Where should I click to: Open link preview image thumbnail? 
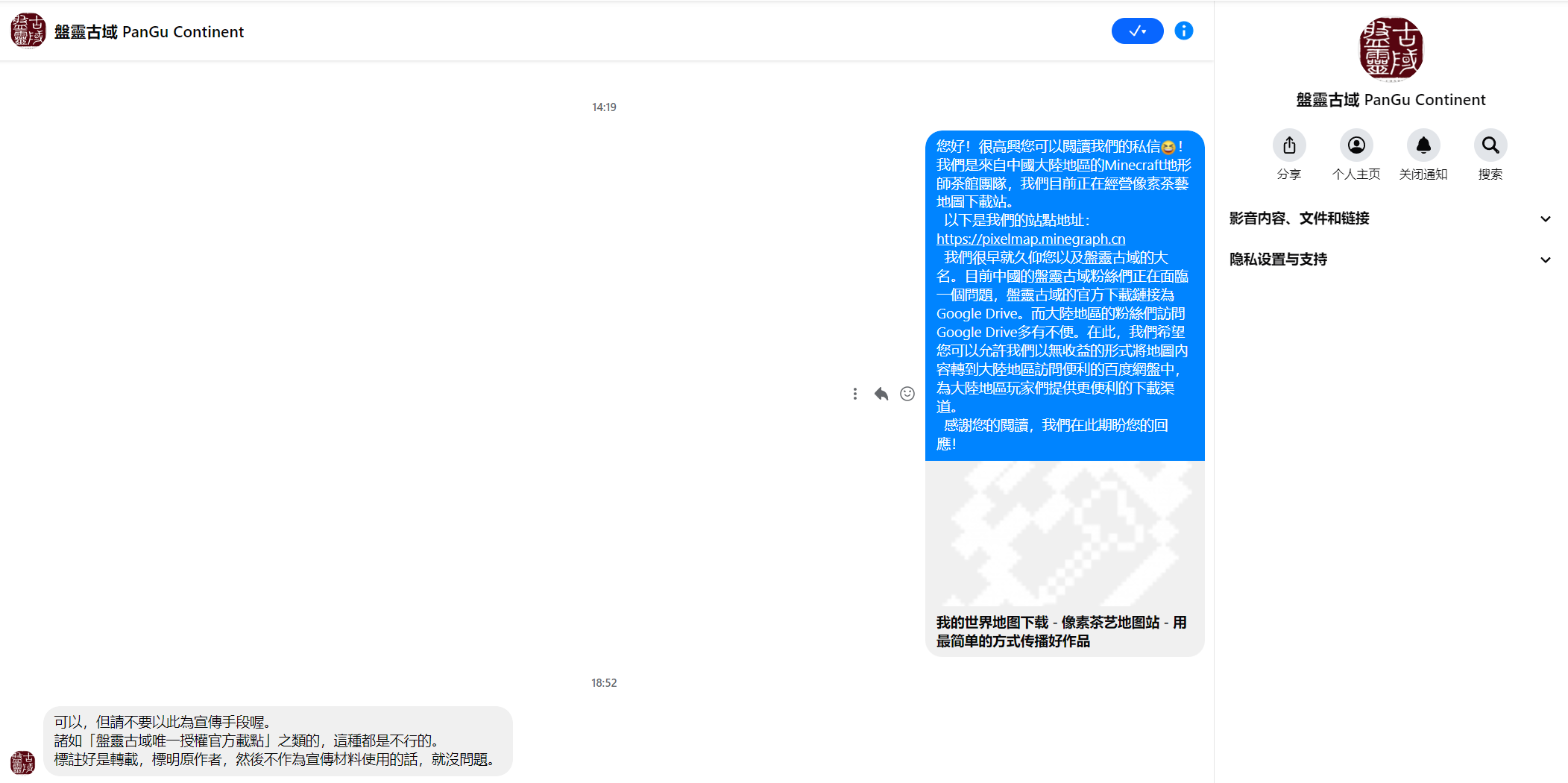[x=1065, y=533]
